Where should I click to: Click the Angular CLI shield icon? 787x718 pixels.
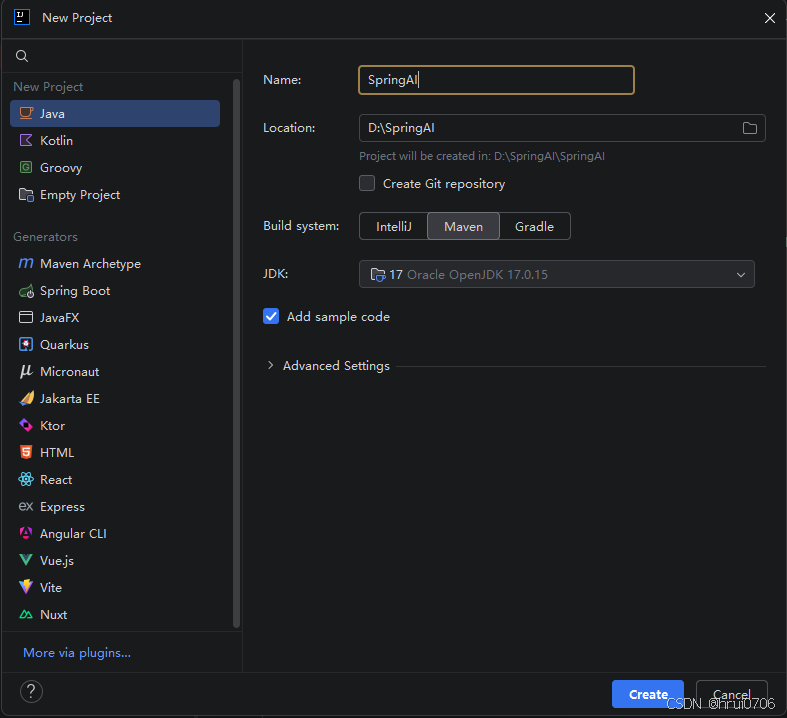(x=26, y=533)
